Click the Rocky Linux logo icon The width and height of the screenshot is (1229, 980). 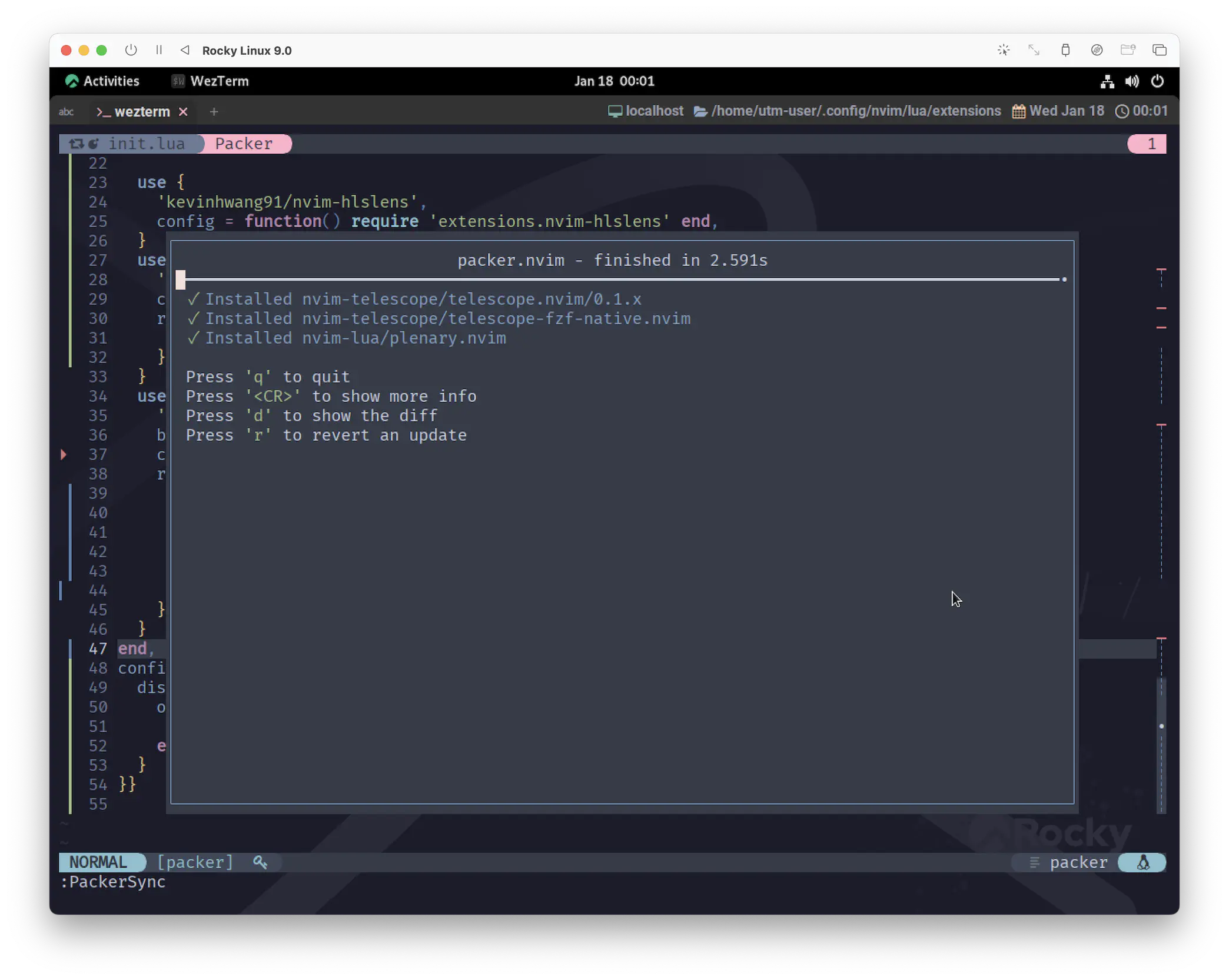click(x=70, y=81)
